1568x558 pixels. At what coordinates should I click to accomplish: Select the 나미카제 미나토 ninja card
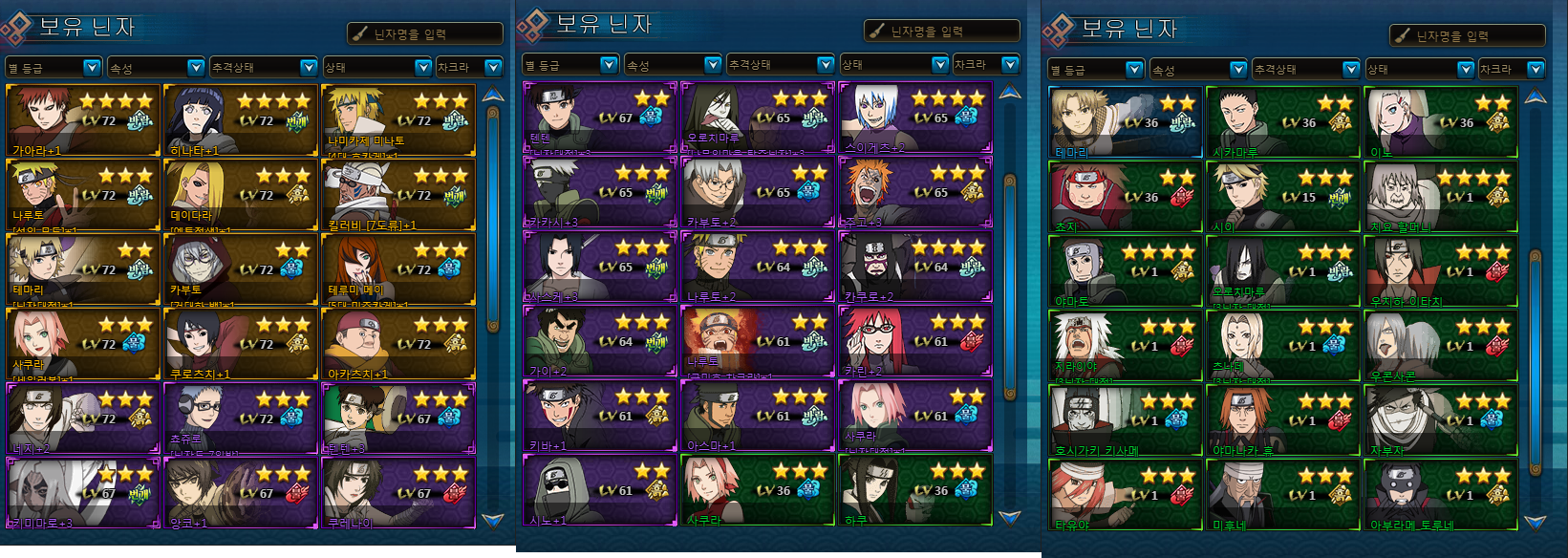click(398, 120)
